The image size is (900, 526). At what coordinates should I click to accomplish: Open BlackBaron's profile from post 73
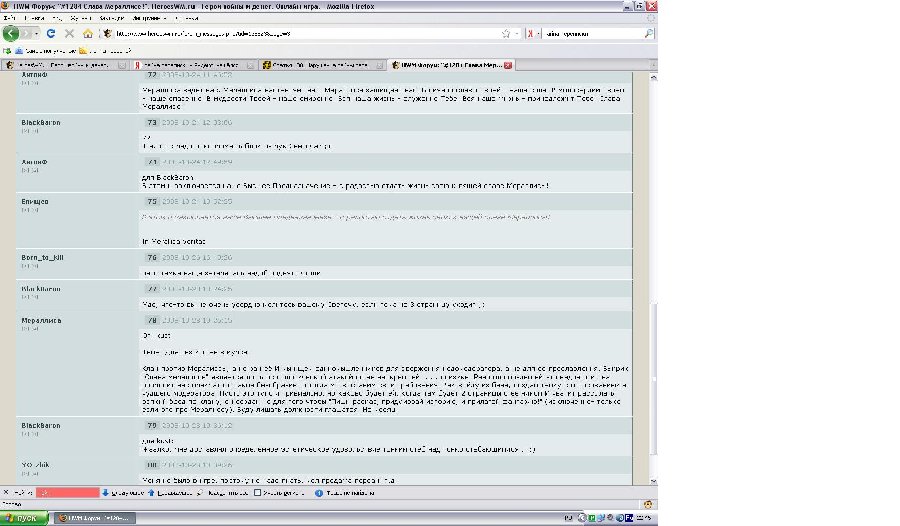tap(43, 121)
